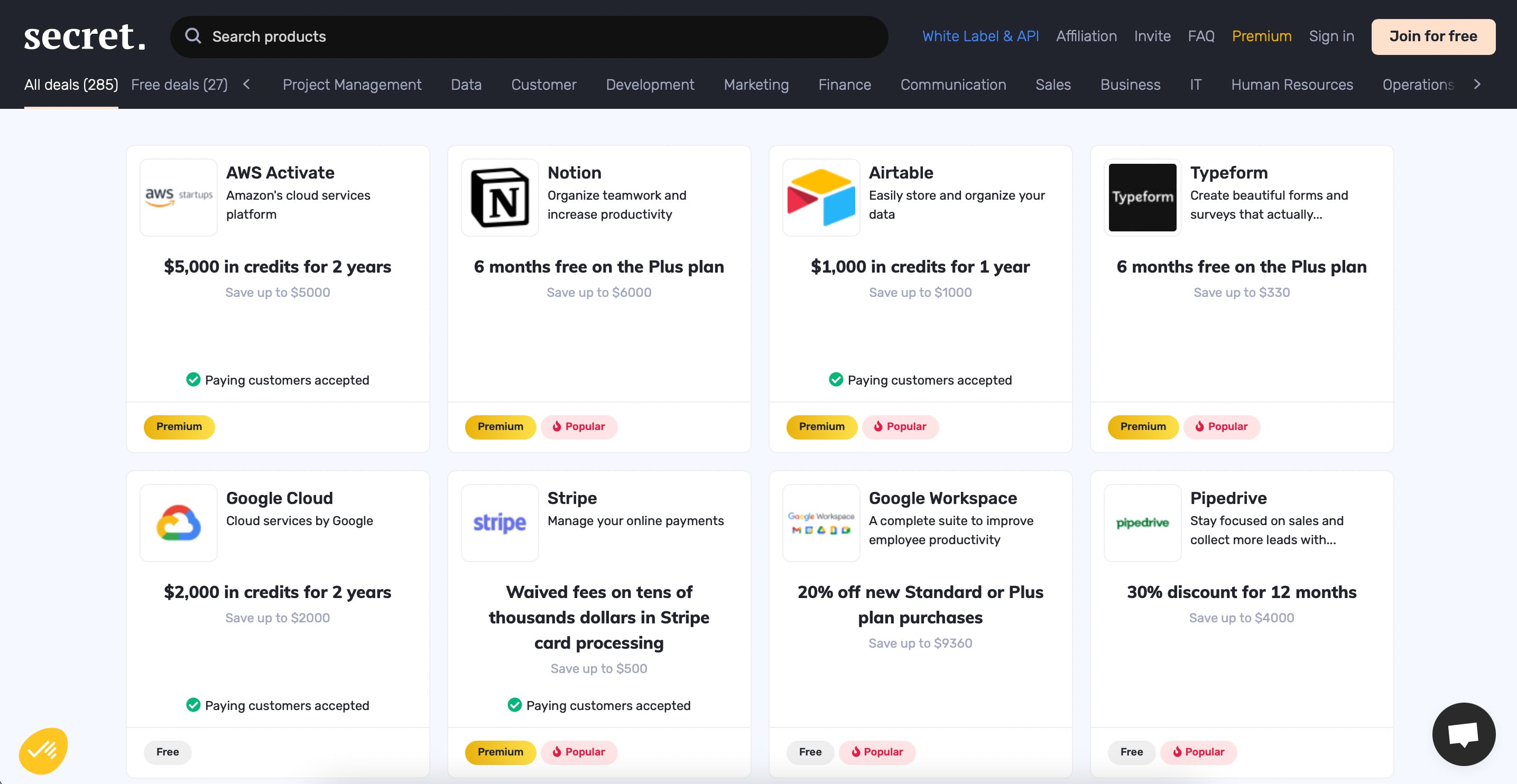Click Sign in
Screen dimensions: 1517x784
(x=1331, y=36)
